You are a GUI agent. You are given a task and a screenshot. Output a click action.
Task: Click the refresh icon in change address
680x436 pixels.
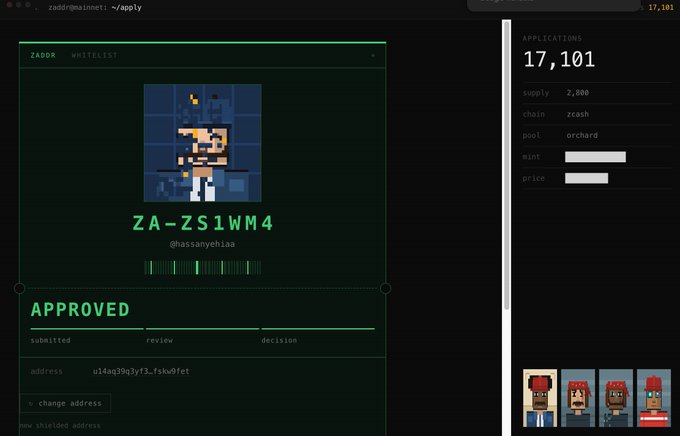pyautogui.click(x=31, y=403)
